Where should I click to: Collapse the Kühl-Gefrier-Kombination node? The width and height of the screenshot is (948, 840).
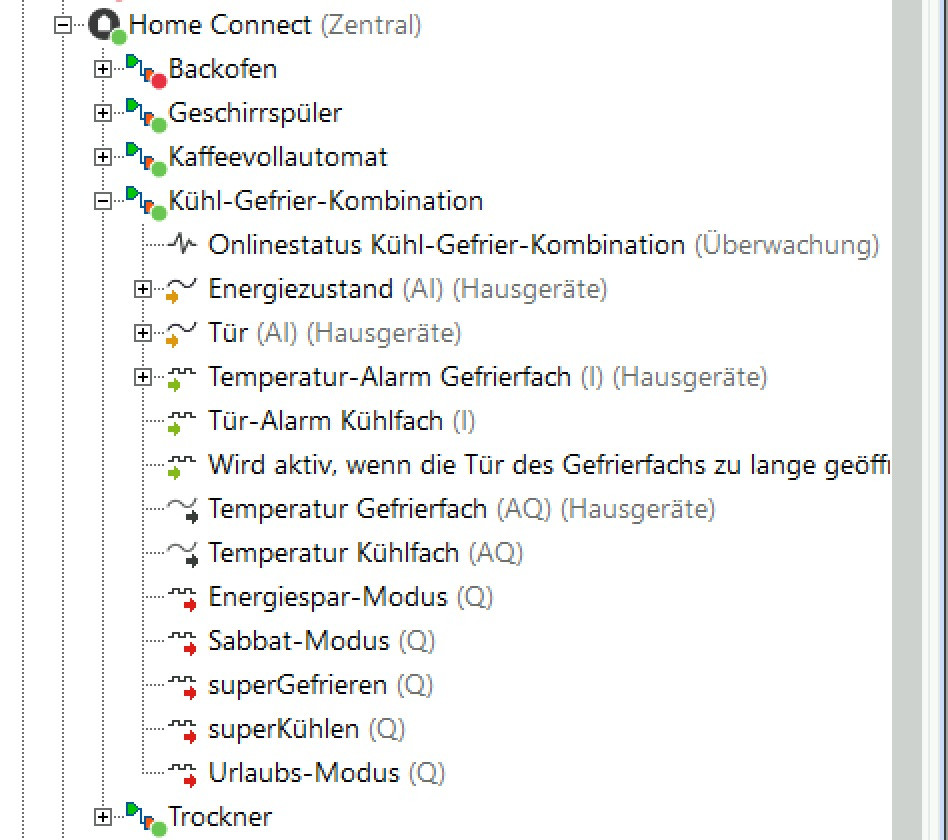(102, 201)
